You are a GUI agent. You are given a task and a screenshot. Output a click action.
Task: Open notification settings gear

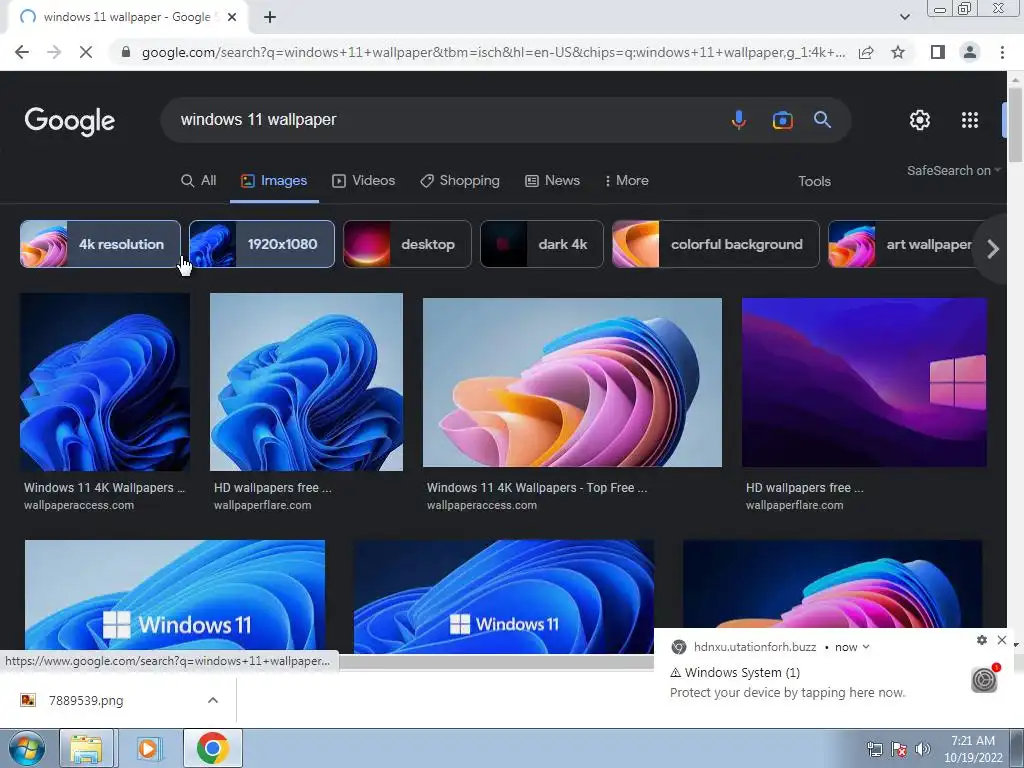(x=982, y=640)
